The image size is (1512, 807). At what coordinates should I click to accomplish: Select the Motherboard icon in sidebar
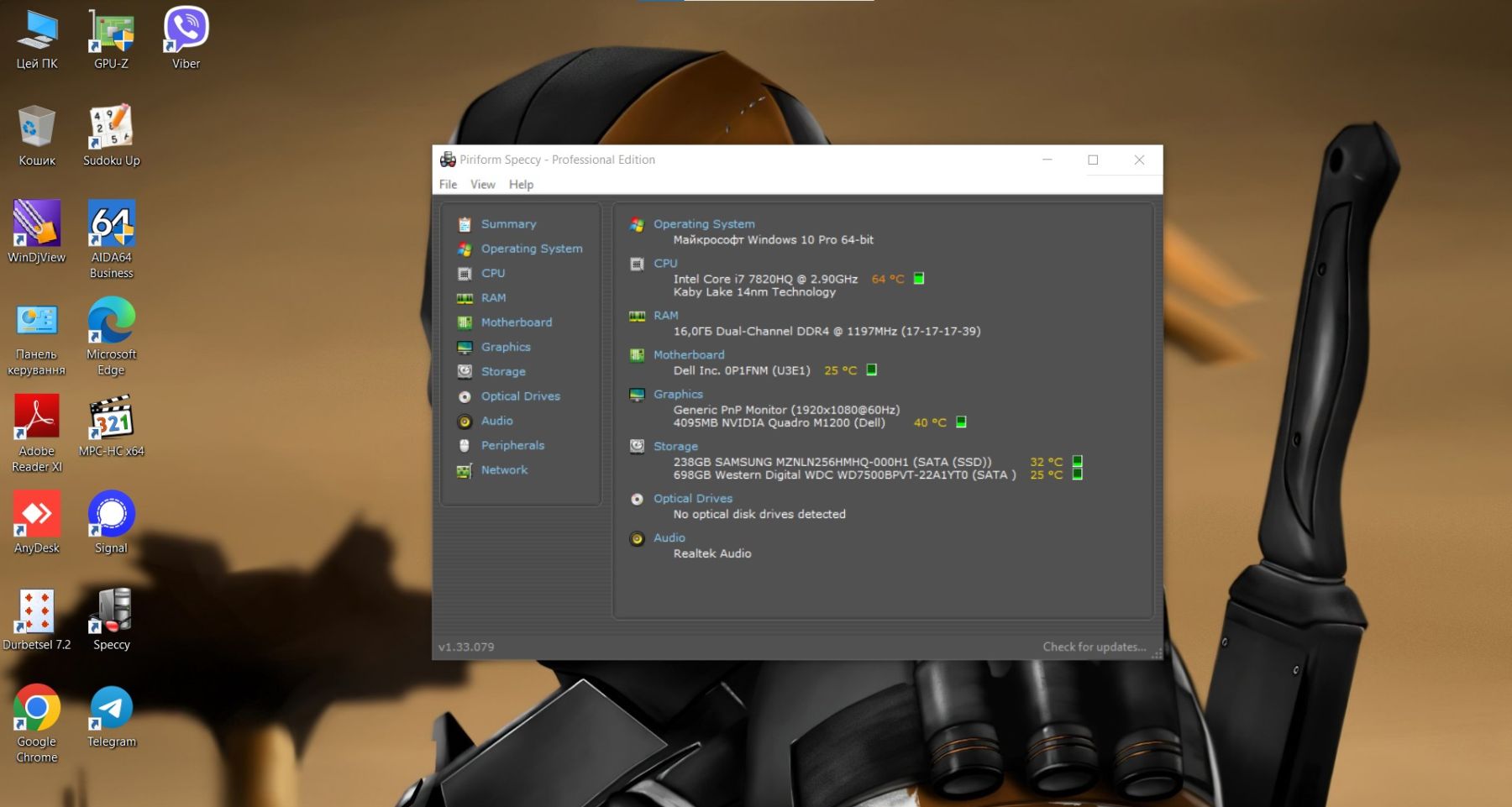click(465, 322)
